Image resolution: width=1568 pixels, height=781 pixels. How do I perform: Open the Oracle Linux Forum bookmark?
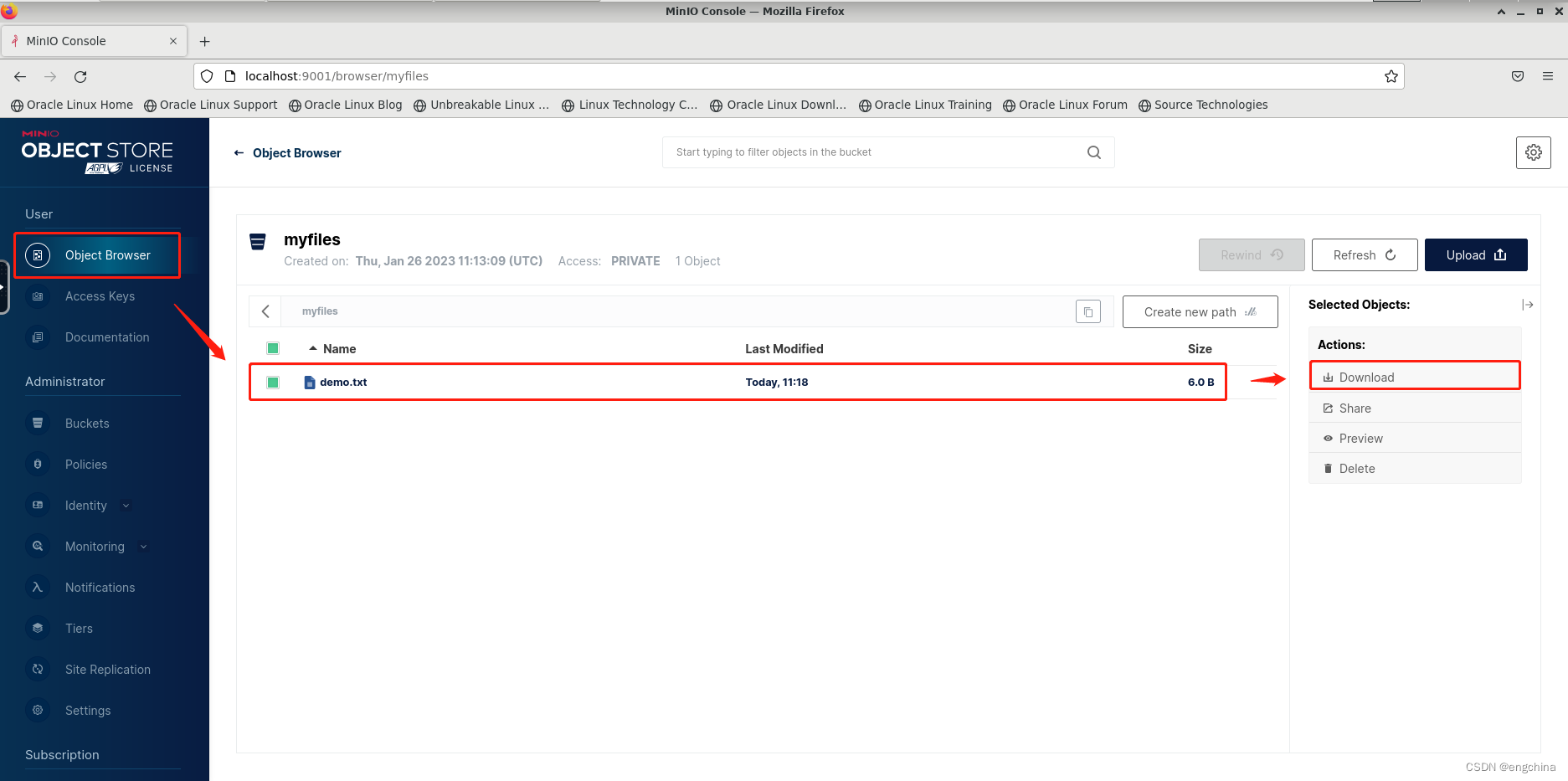[1065, 105]
